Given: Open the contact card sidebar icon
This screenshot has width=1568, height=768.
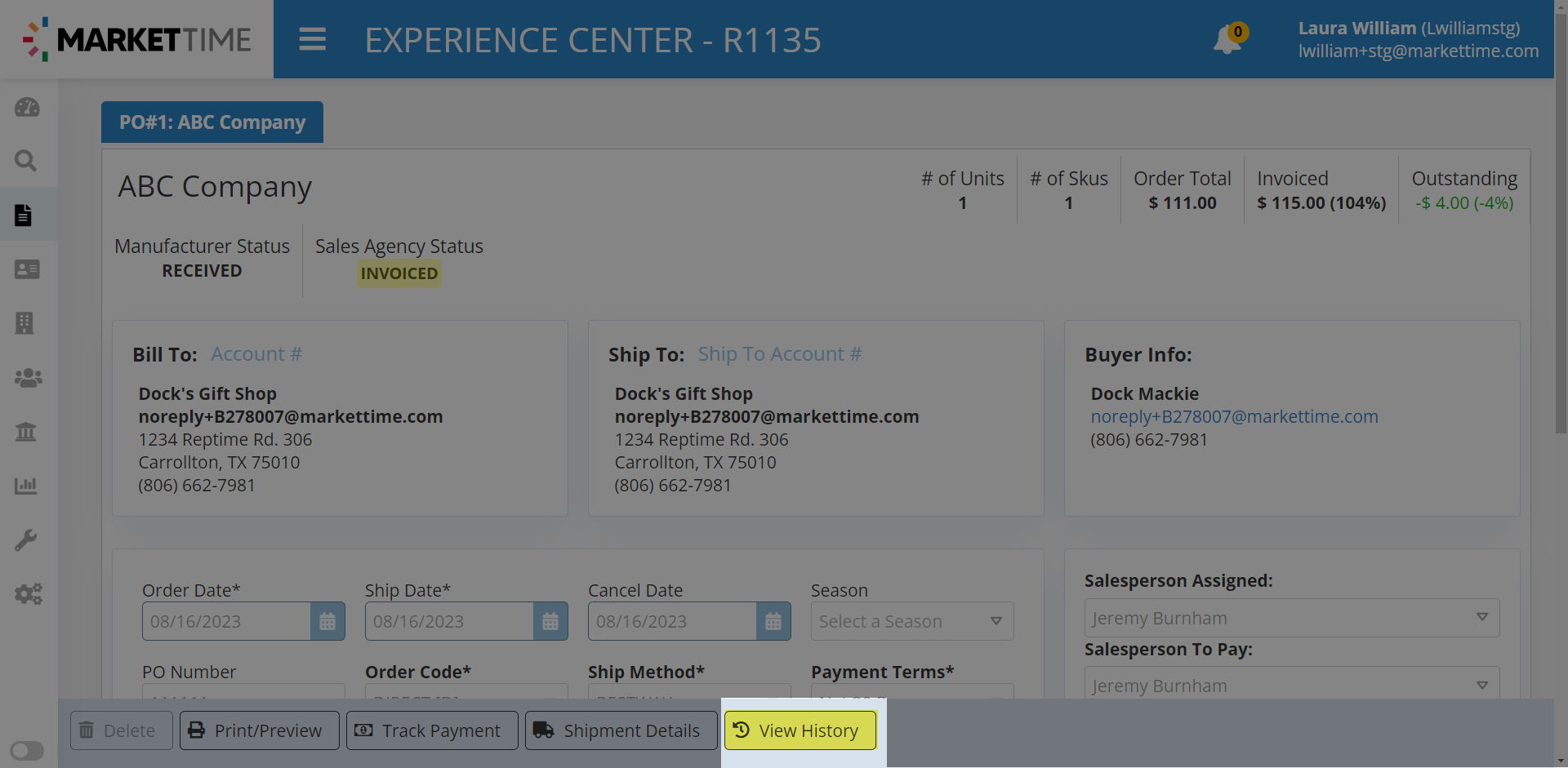Looking at the screenshot, I should tap(27, 269).
